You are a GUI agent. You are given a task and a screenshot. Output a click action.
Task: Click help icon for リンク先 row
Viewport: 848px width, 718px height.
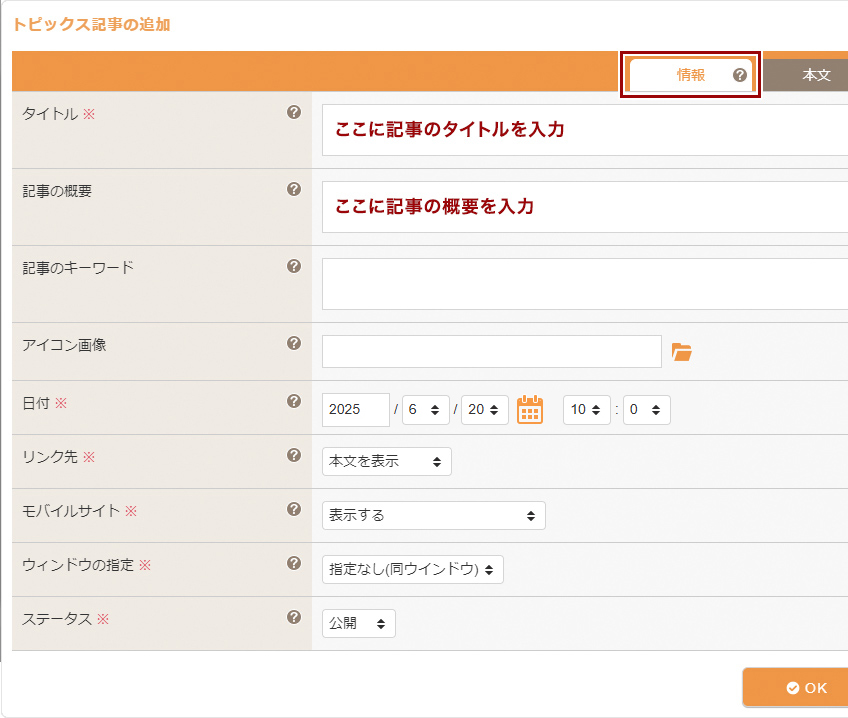coord(294,455)
